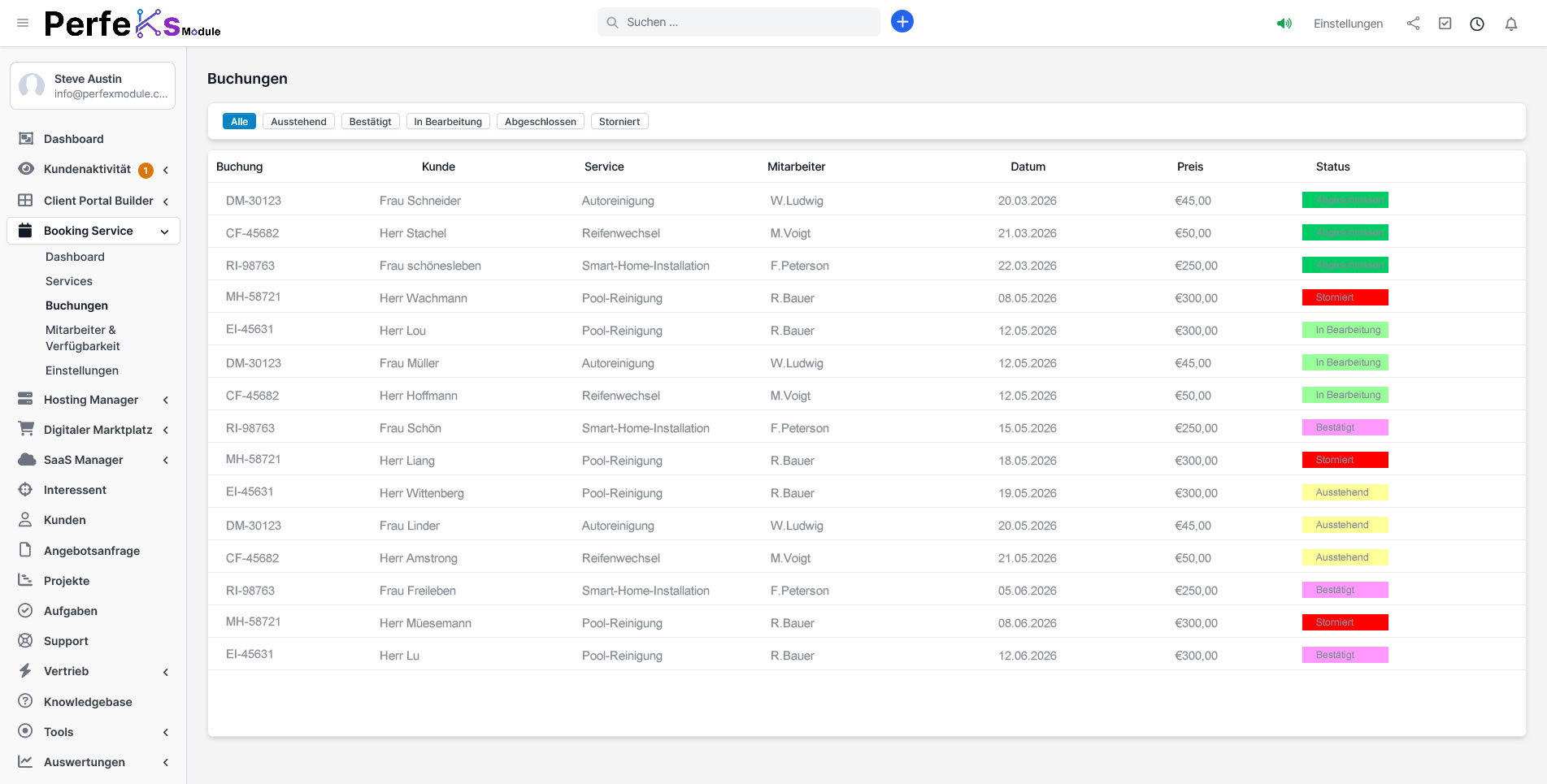Select the Storniert filter
1547x784 pixels.
tap(619, 122)
